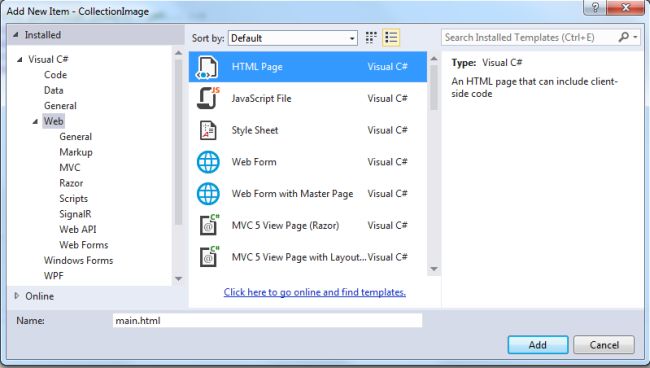This screenshot has width=650, height=368.
Task: Select the Windows Forms category
Action: 78,260
